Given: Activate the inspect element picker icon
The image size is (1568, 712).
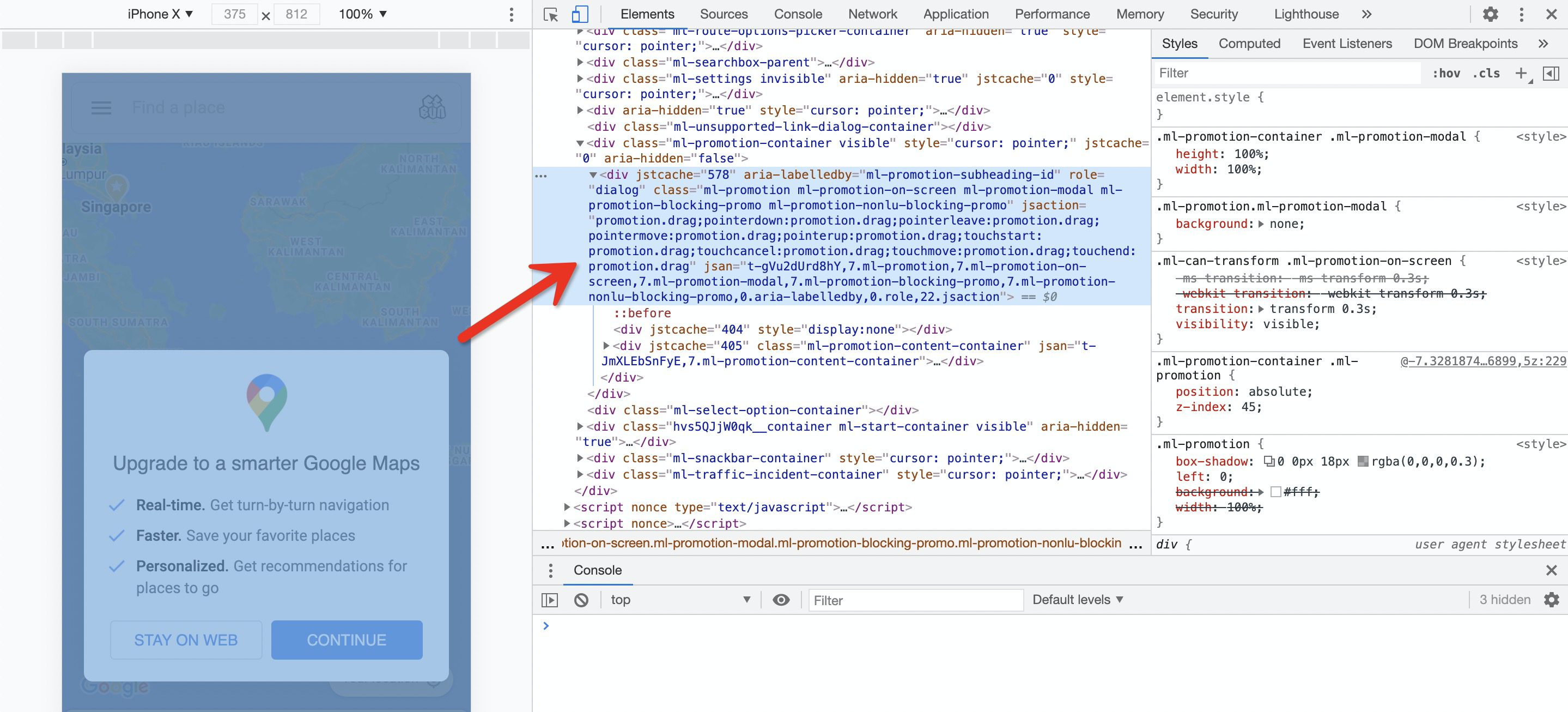Looking at the screenshot, I should [x=550, y=14].
